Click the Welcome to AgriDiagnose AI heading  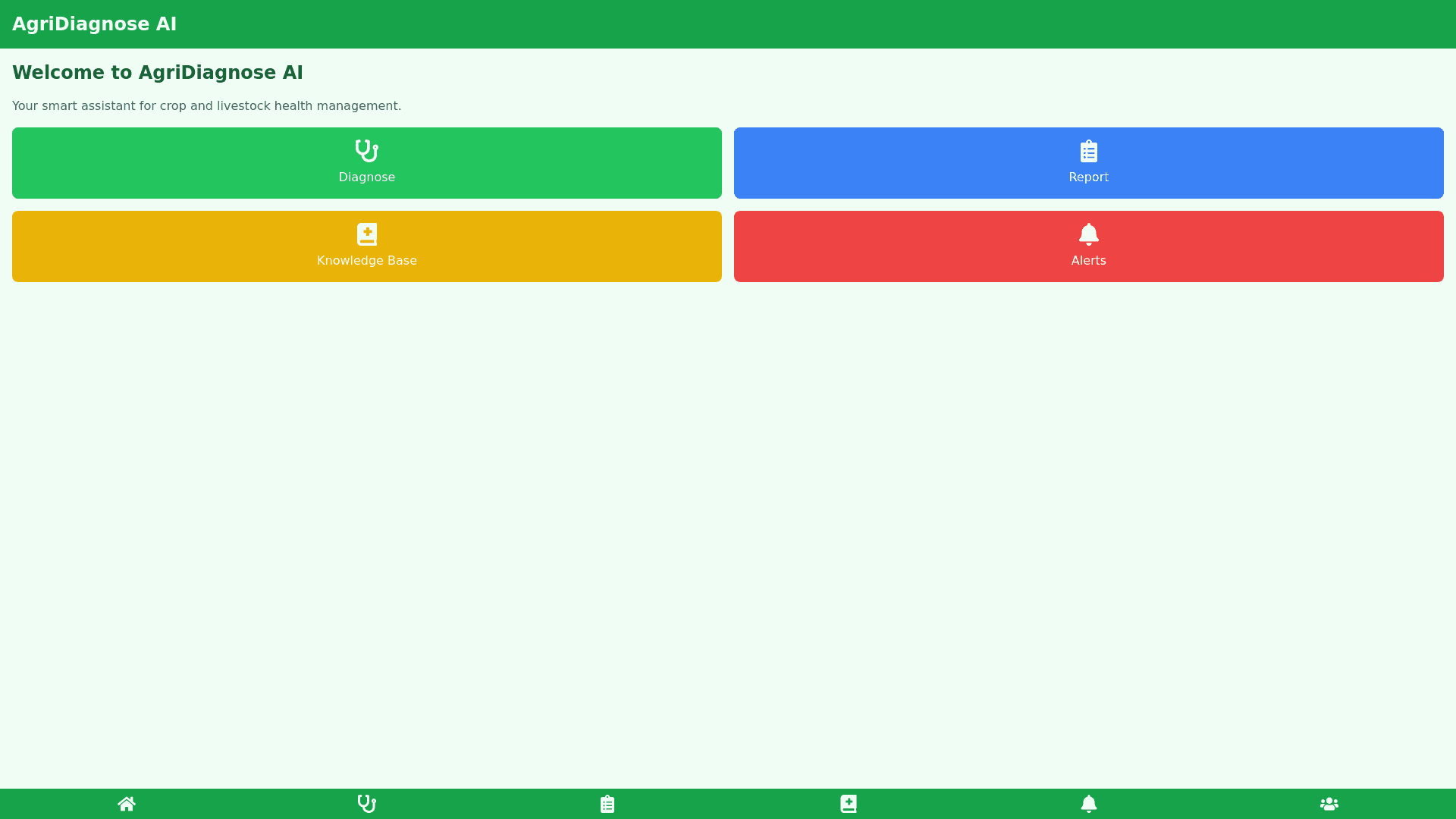(x=157, y=73)
